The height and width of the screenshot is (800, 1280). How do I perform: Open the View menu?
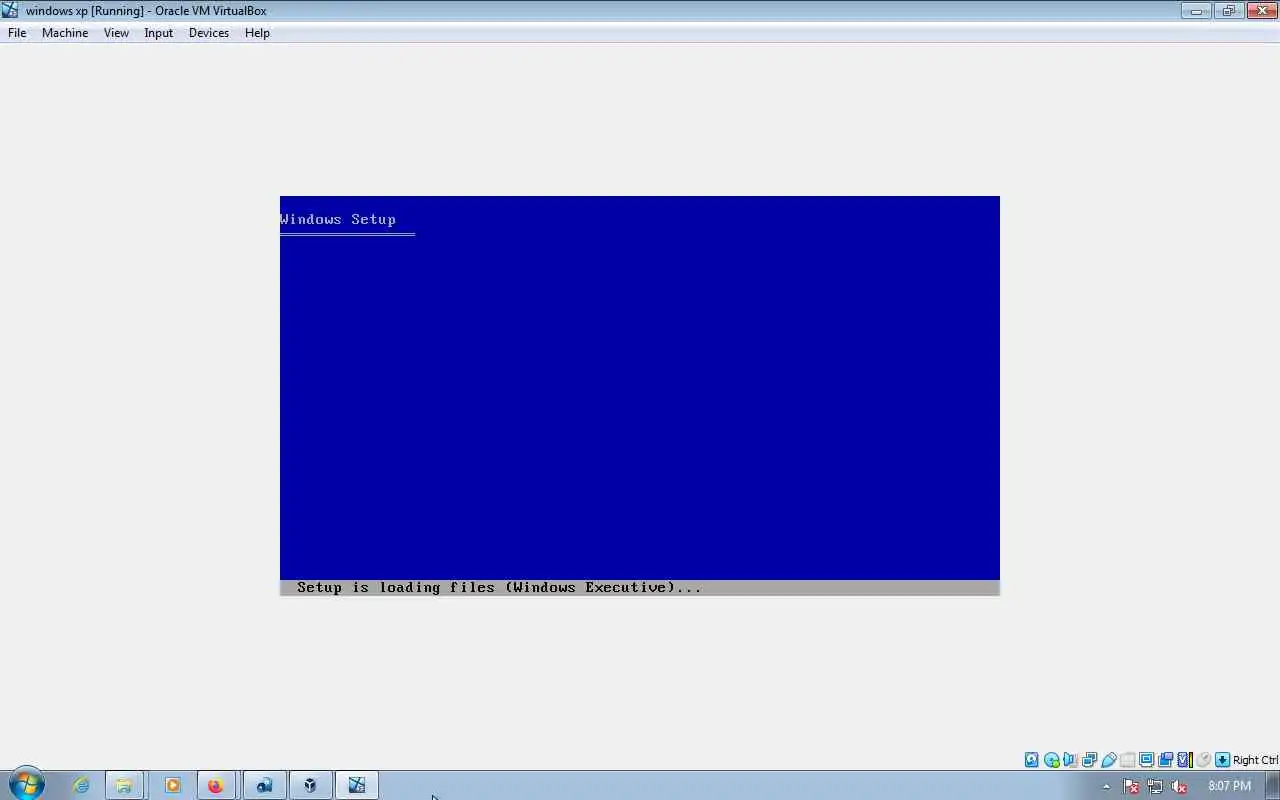click(x=116, y=33)
